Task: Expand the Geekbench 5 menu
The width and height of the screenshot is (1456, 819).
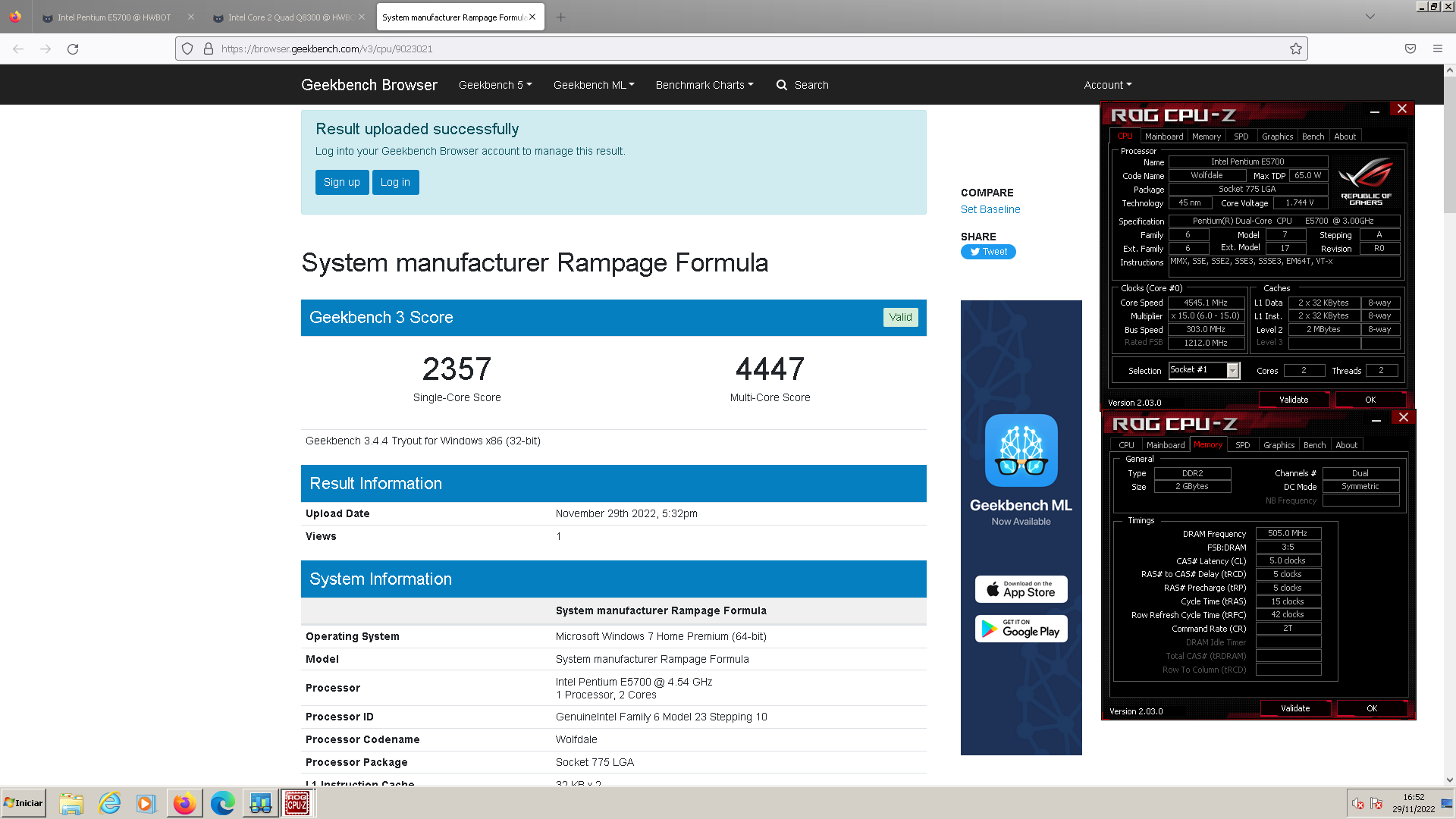Action: 495,85
